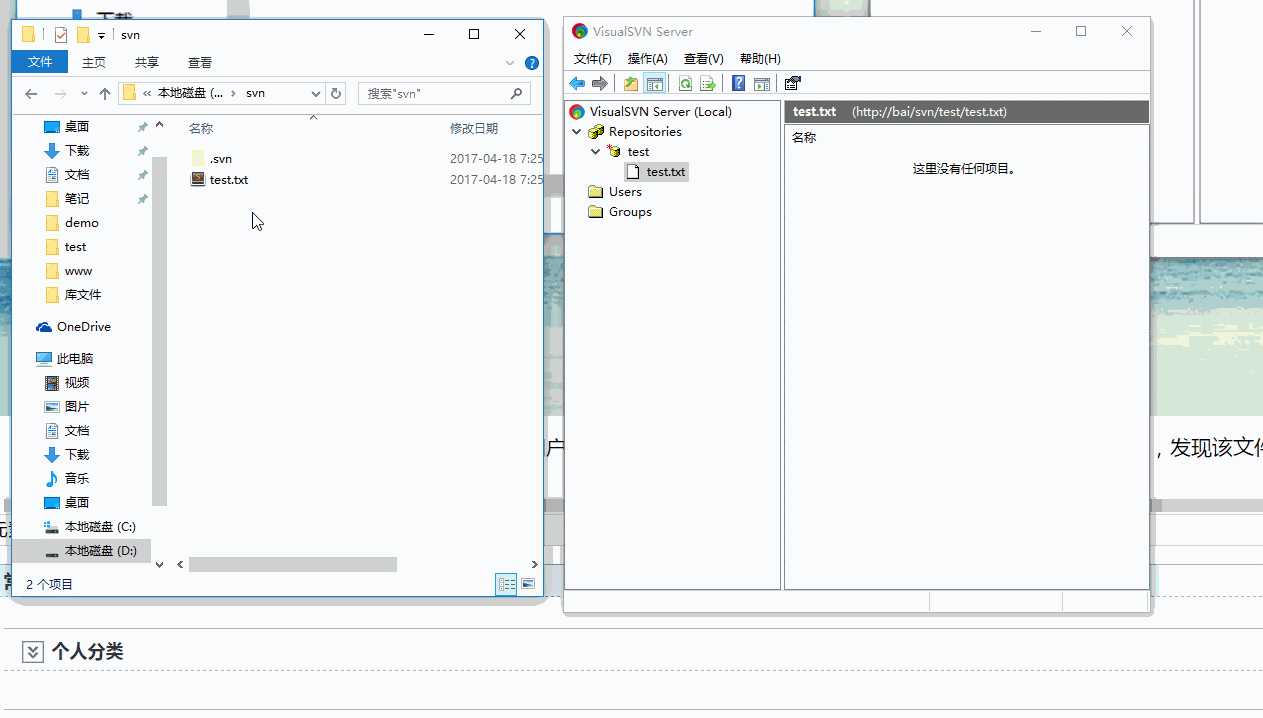The width and height of the screenshot is (1263, 718).
Task: Select 此电脑 in navigation pane
Action: (x=75, y=359)
